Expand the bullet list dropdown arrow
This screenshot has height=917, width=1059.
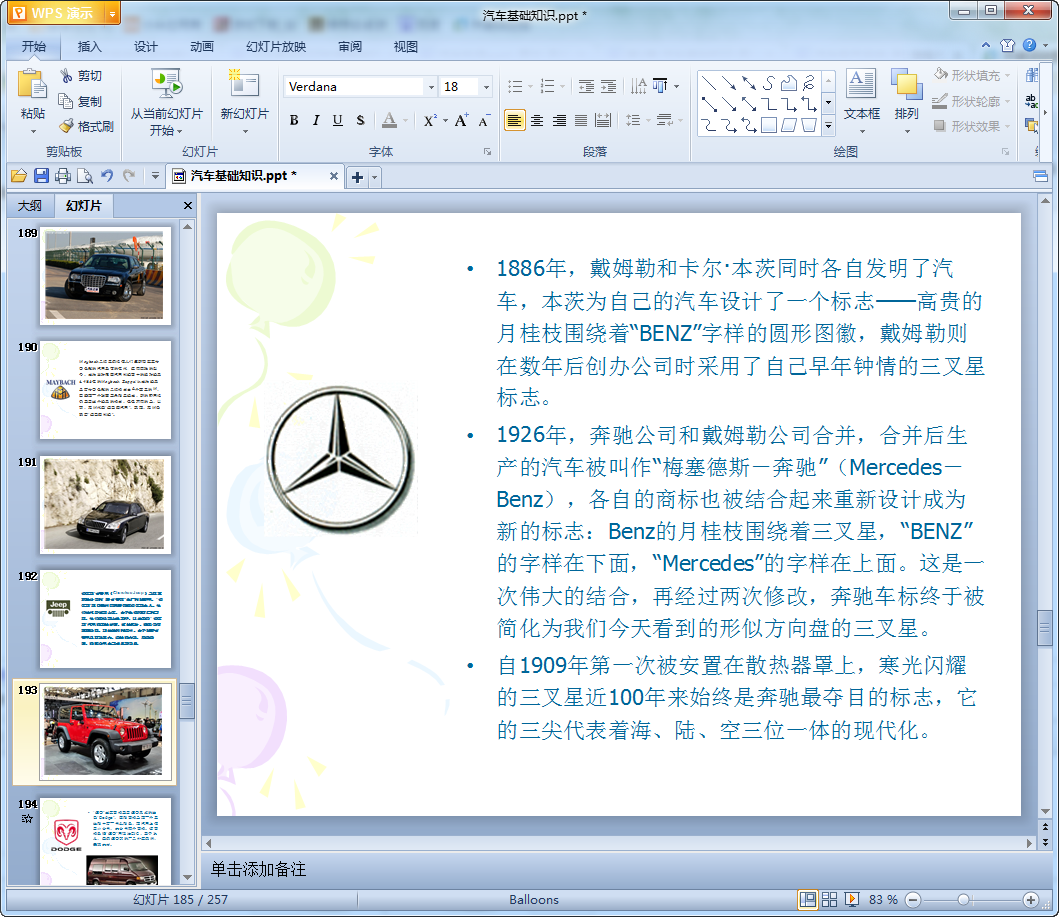click(530, 86)
